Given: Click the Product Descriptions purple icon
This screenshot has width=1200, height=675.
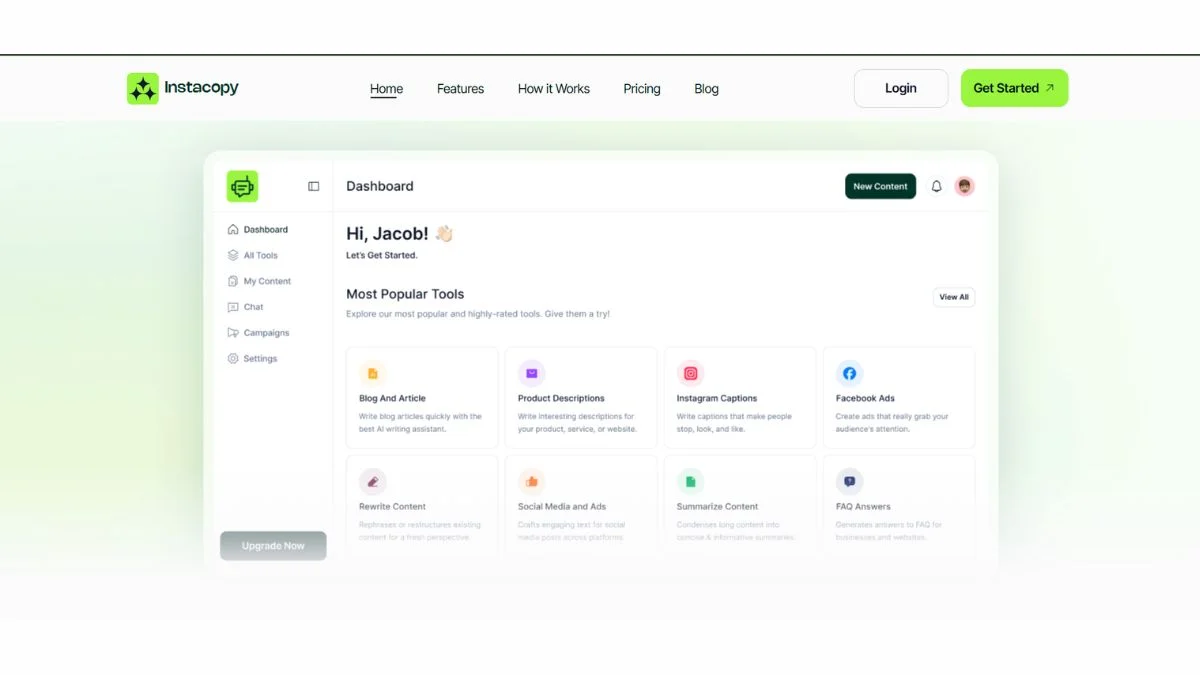Looking at the screenshot, I should pos(531,373).
